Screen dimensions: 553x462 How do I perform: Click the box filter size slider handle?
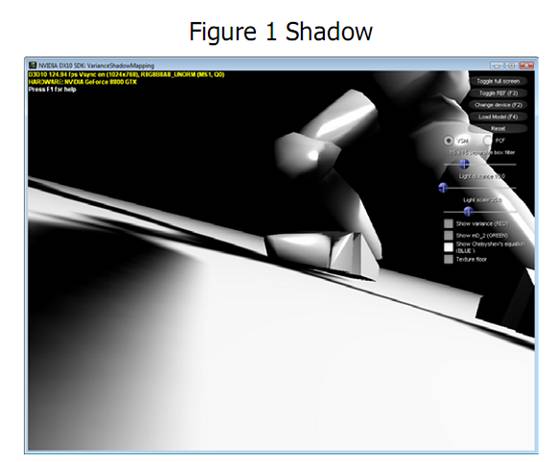click(464, 164)
